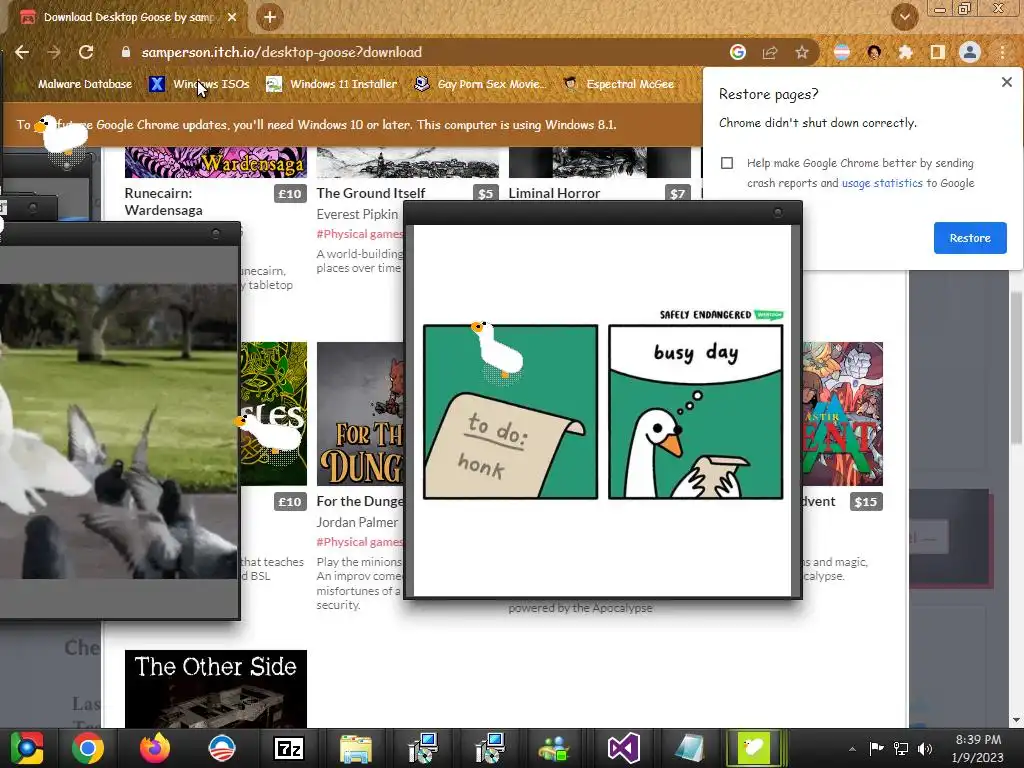This screenshot has height=768, width=1024.
Task: Show hidden system tray icons
Action: coord(852,749)
